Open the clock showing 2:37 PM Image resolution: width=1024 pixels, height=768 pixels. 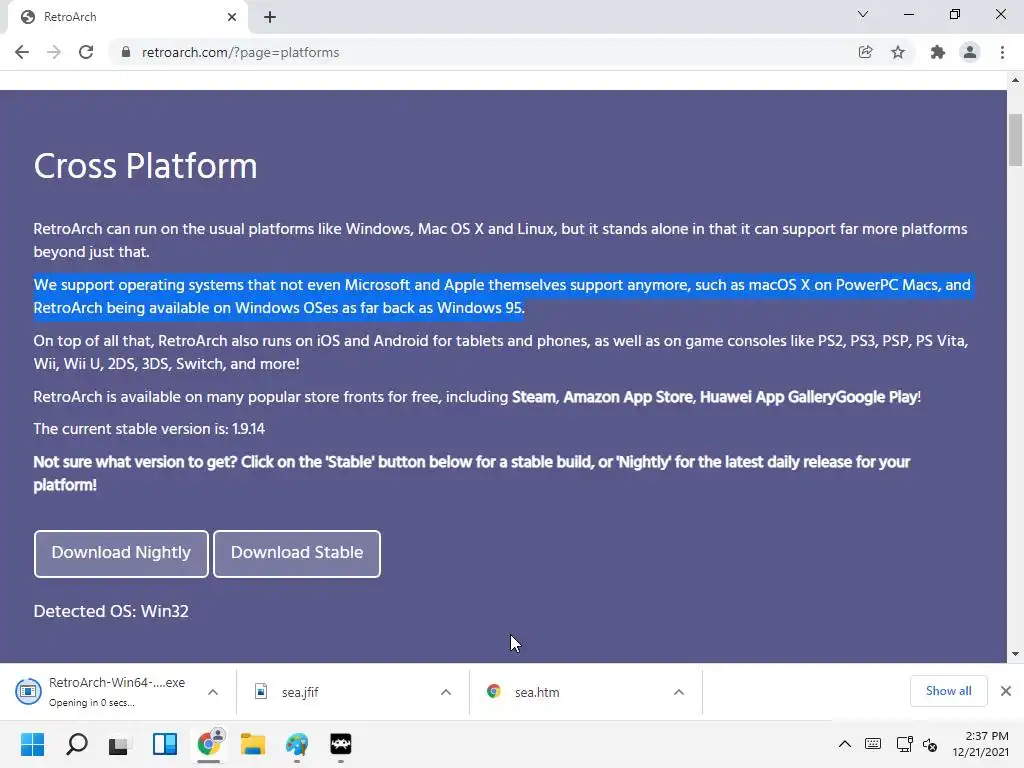[981, 744]
